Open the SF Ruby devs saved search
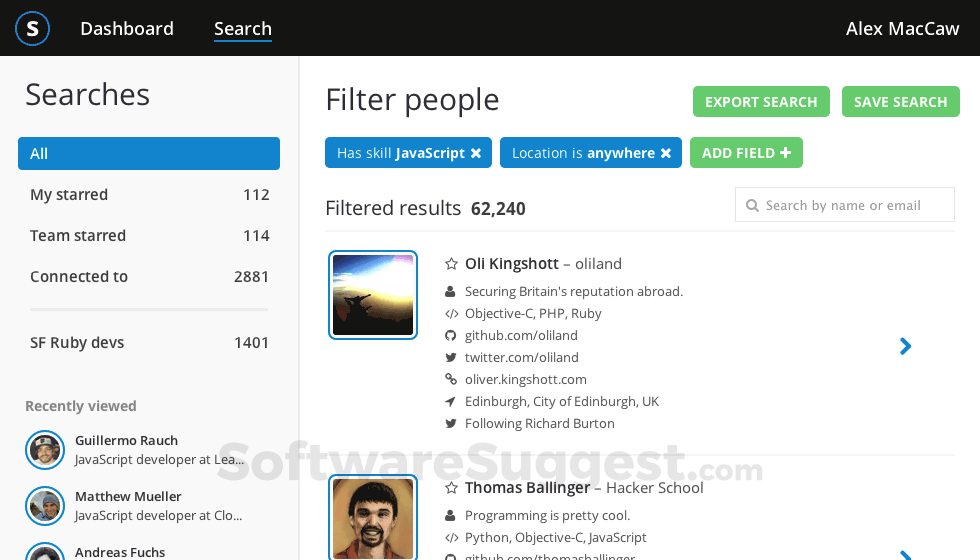 [x=149, y=342]
